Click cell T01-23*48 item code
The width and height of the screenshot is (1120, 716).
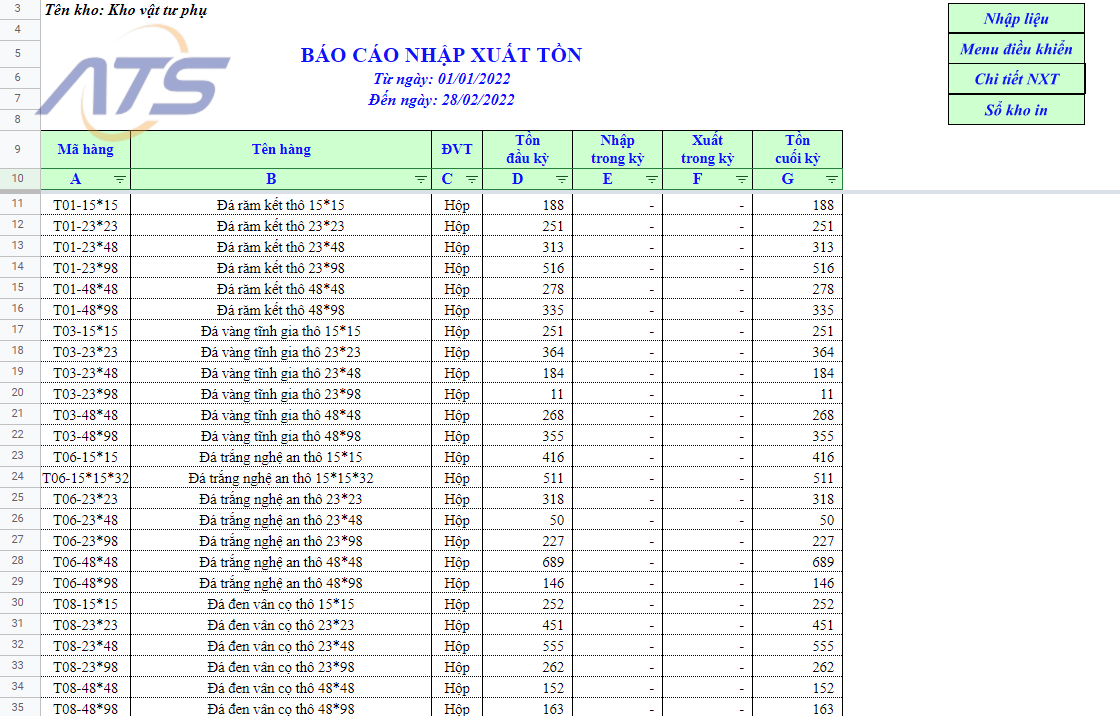coord(86,247)
